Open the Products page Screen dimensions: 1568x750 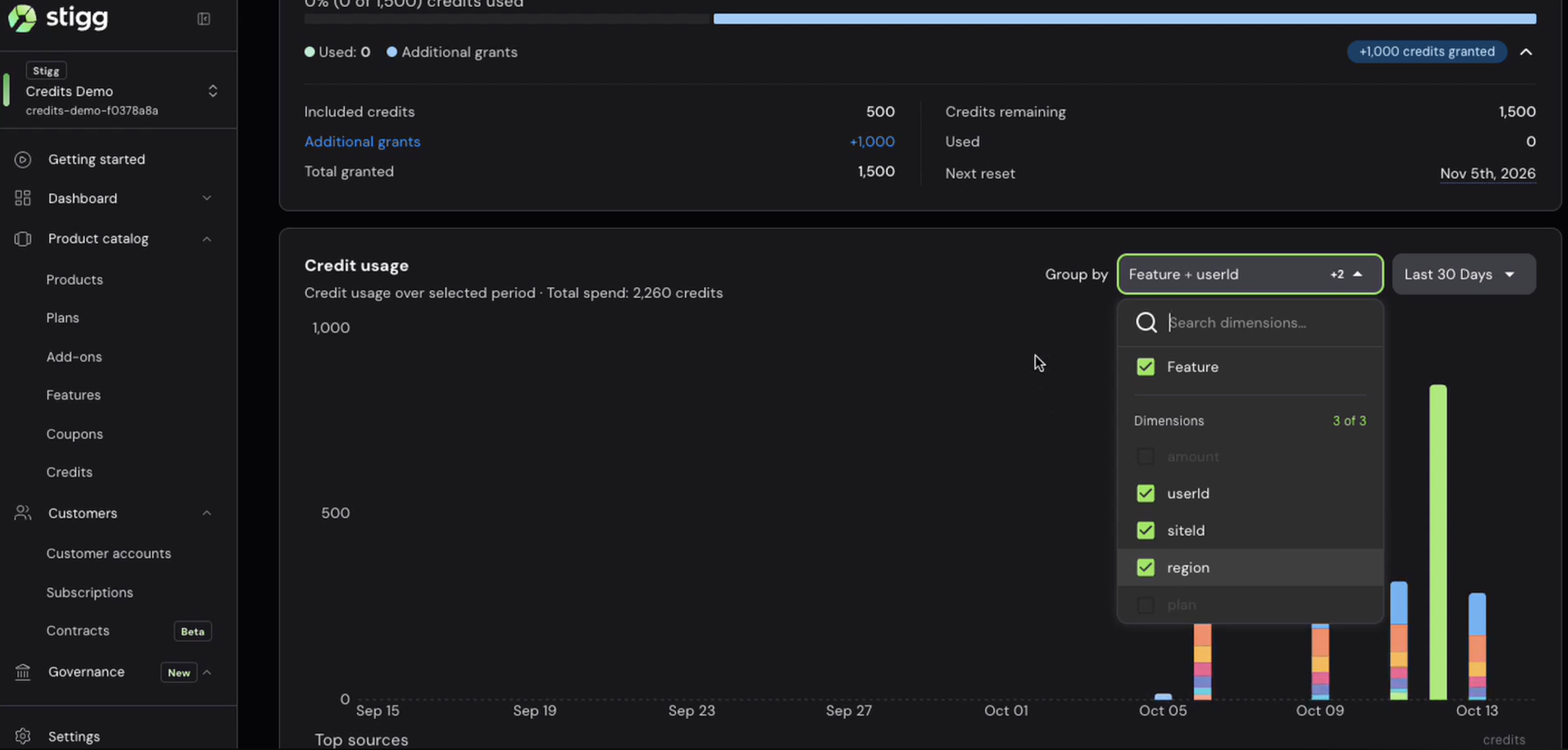coord(74,279)
